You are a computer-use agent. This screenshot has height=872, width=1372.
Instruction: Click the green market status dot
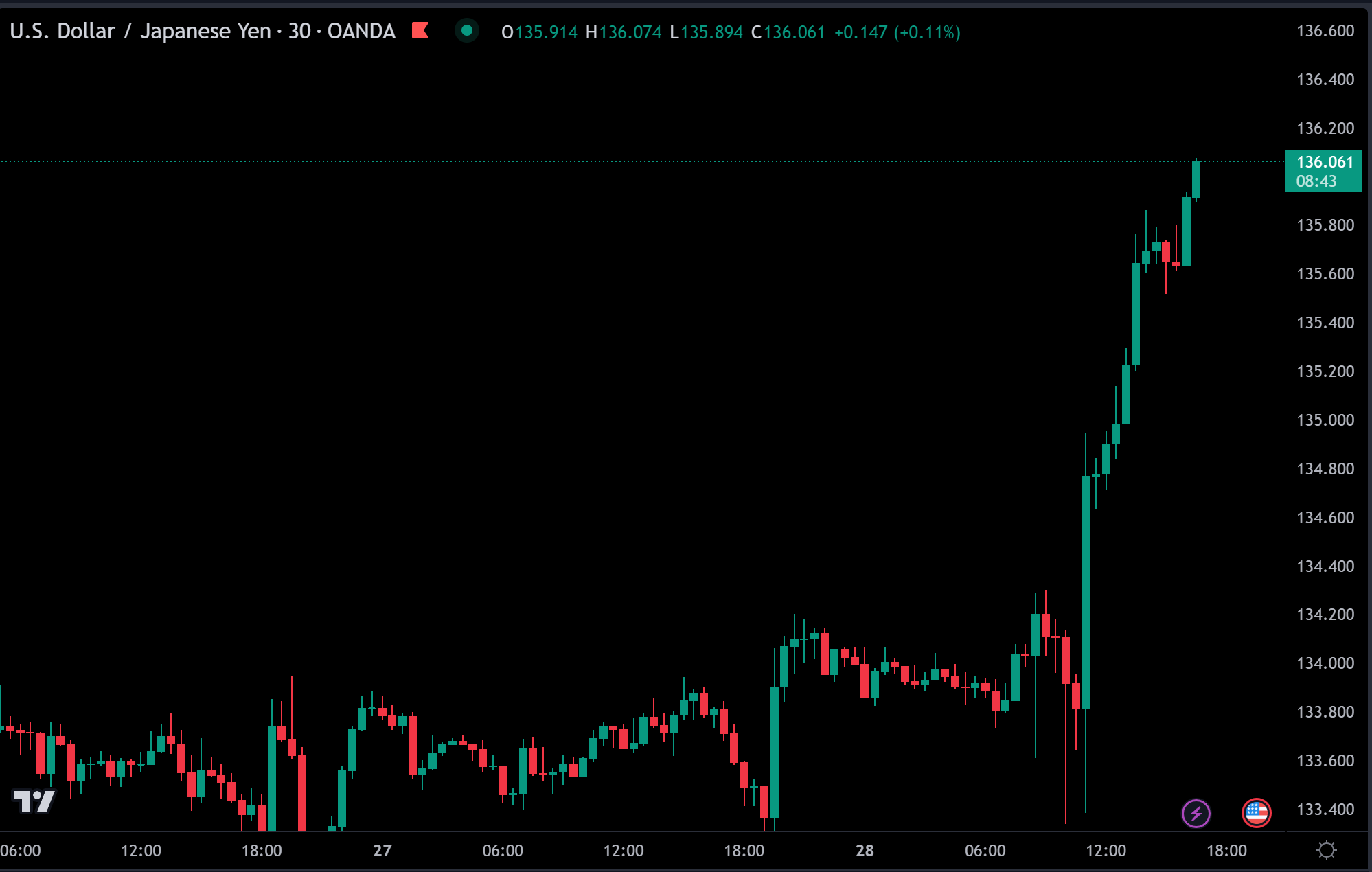coord(467,31)
